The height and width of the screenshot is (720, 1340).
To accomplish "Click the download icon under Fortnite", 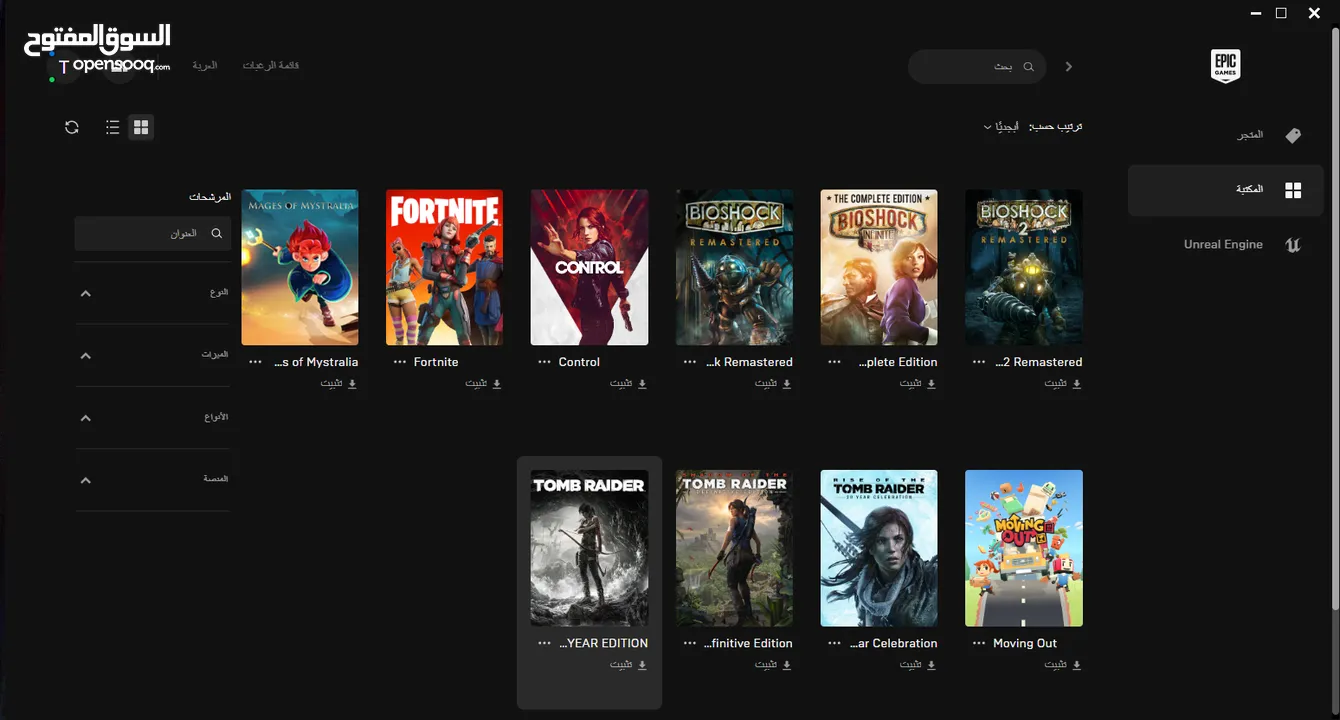I will (x=497, y=383).
